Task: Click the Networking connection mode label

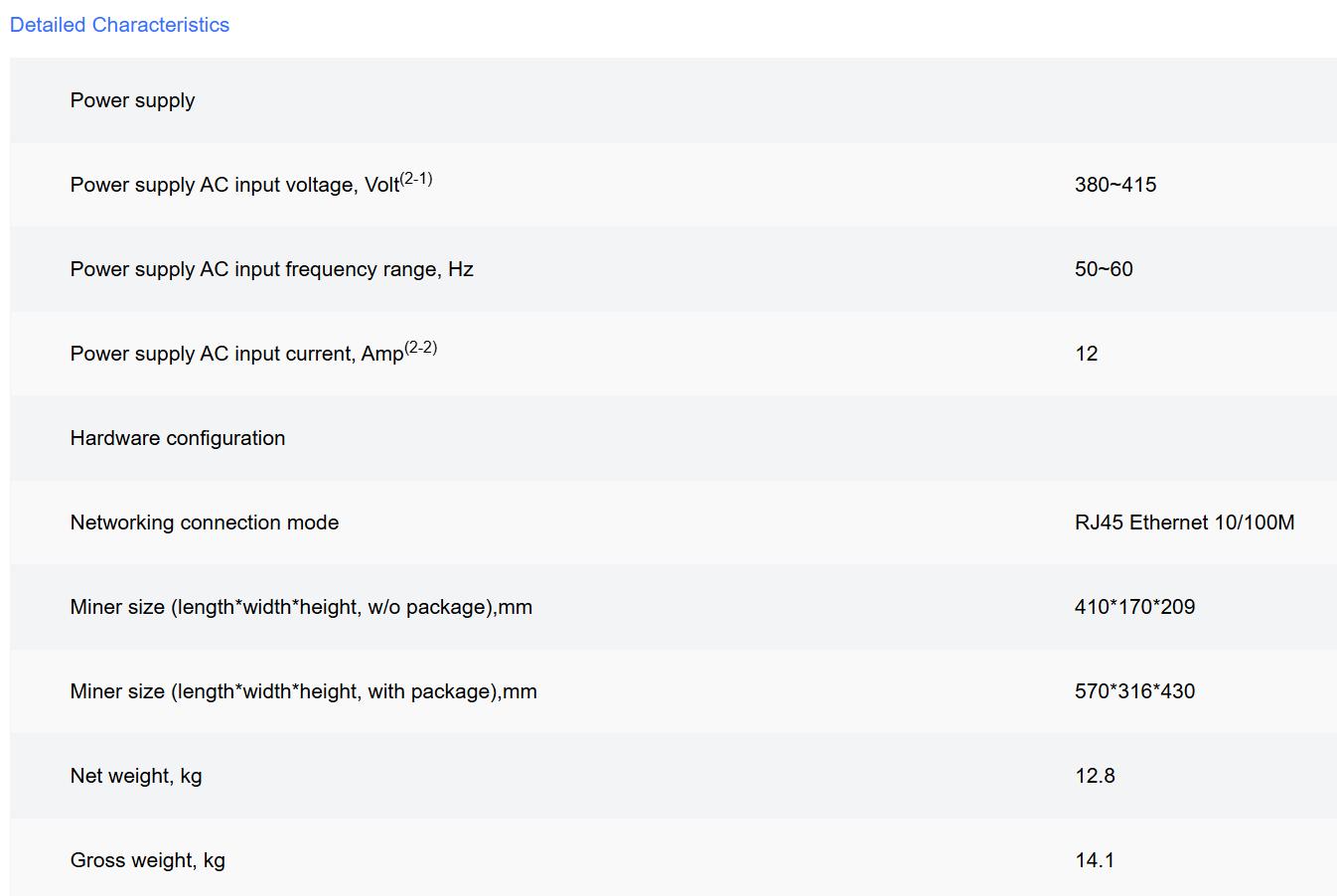Action: [204, 523]
